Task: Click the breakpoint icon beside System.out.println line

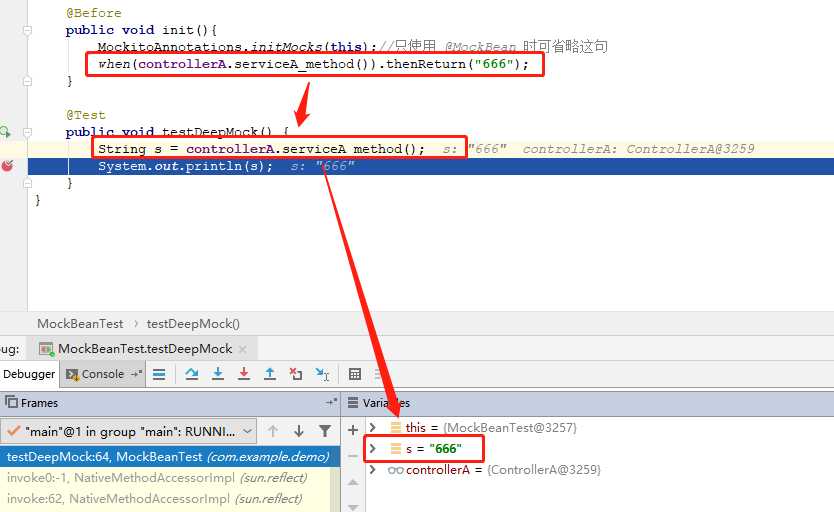Action: coord(7,166)
